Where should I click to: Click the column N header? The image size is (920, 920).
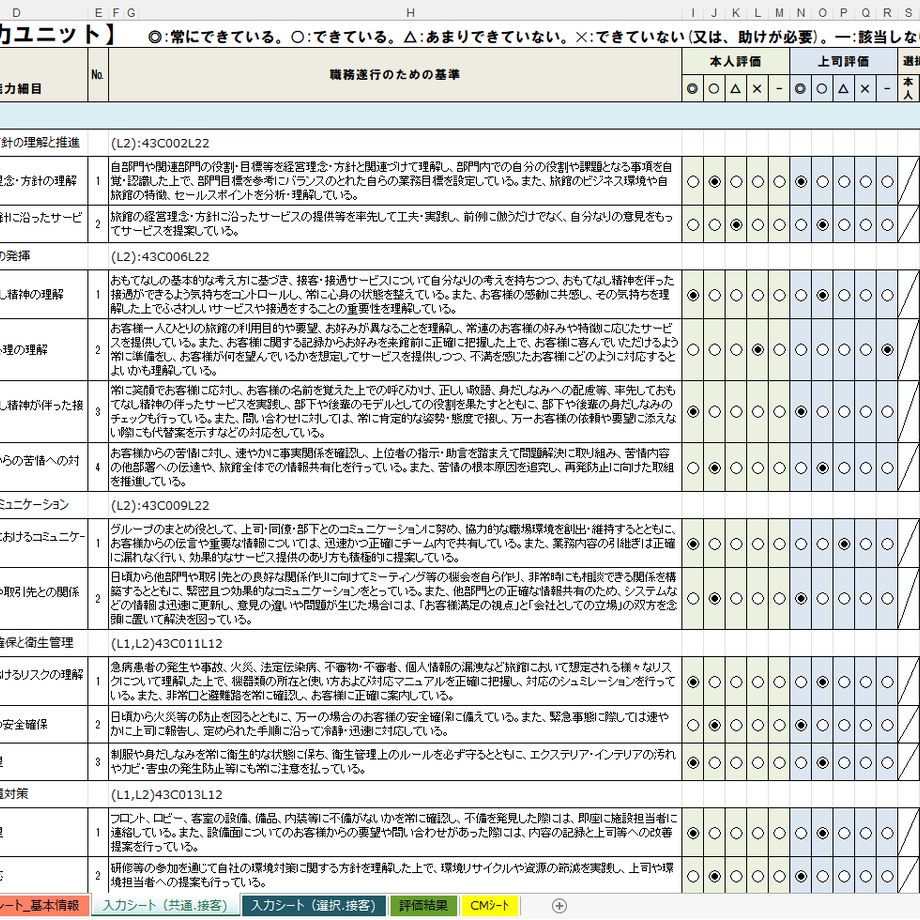801,13
